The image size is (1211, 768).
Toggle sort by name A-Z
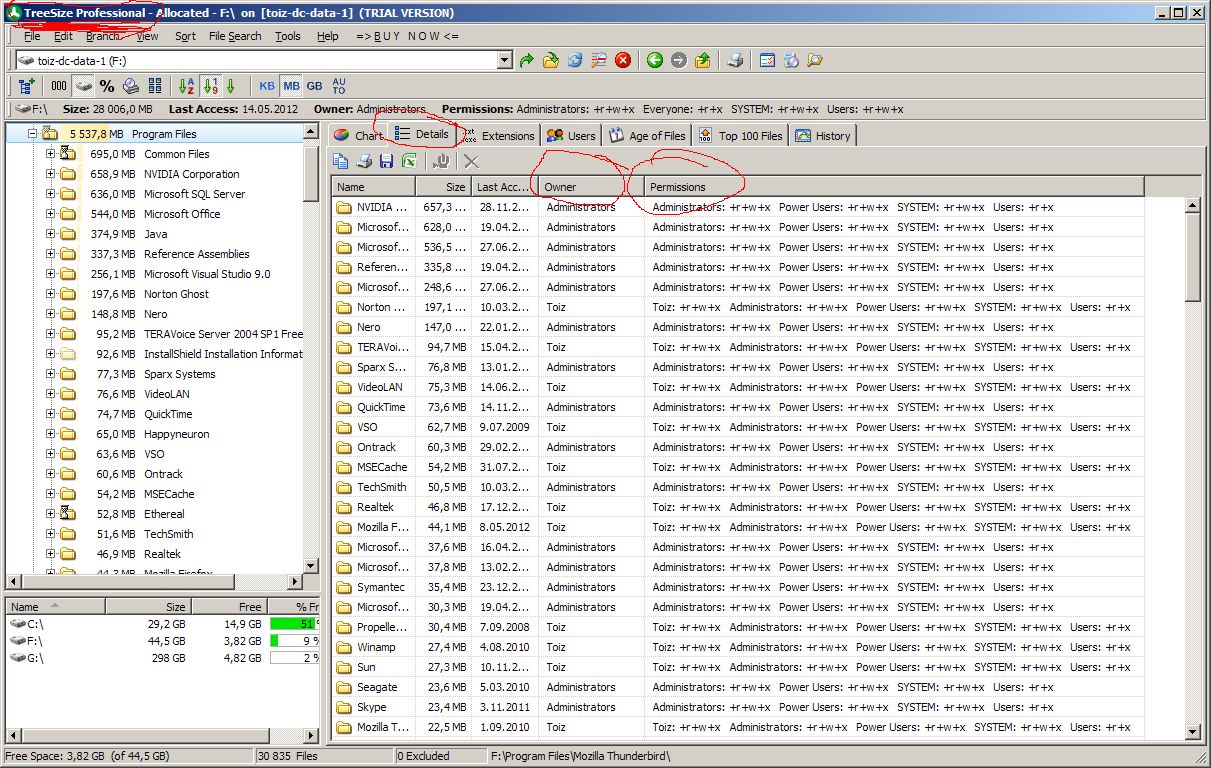(187, 86)
